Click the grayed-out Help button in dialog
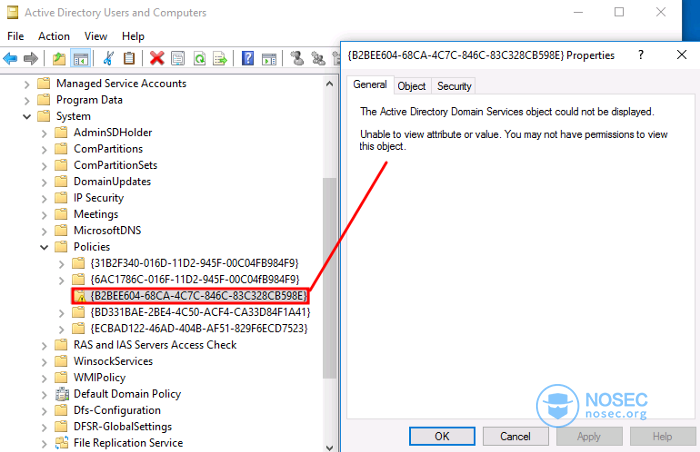This screenshot has width=700, height=452. (662, 436)
